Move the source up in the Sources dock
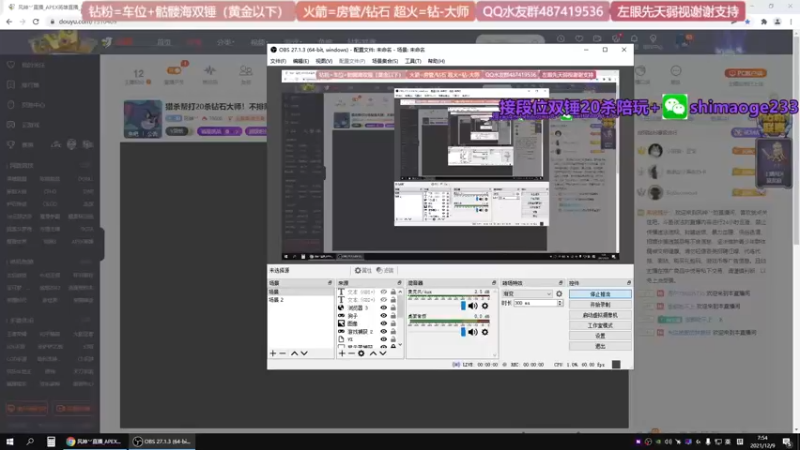800x450 pixels. (x=373, y=353)
